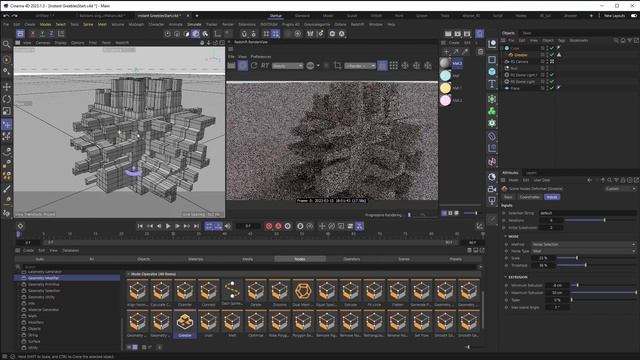640x360 pixels.
Task: Open RenderView Preferences menu
Action: (261, 56)
